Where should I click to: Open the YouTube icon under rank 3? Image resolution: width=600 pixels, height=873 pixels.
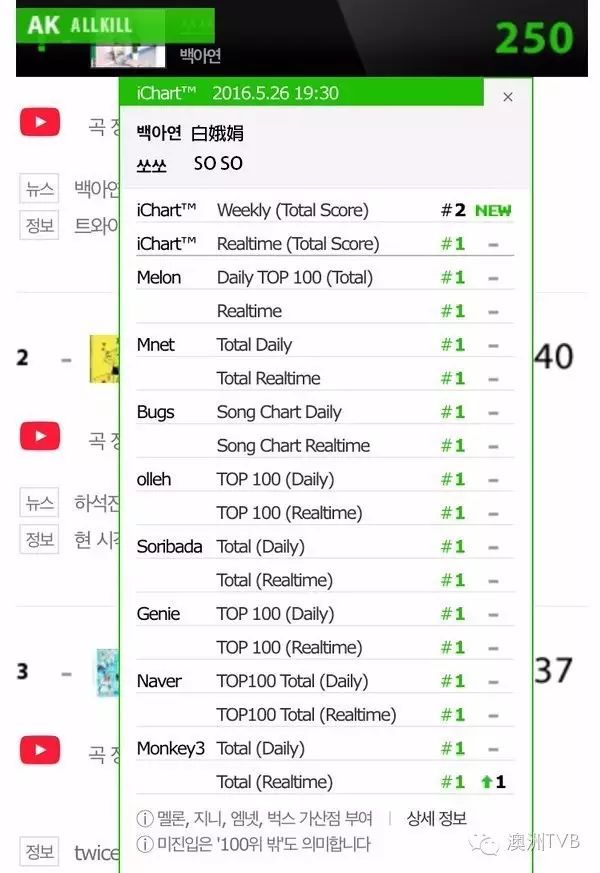click(x=40, y=750)
